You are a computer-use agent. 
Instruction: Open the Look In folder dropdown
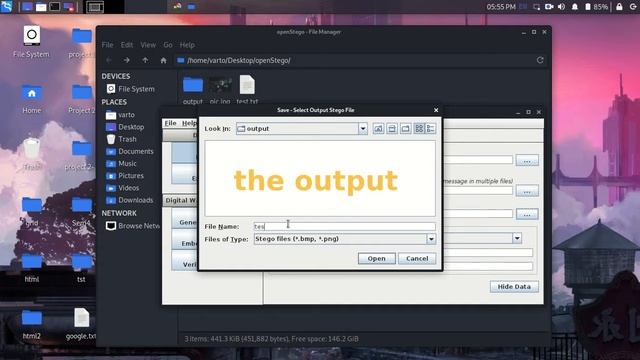[x=362, y=129]
